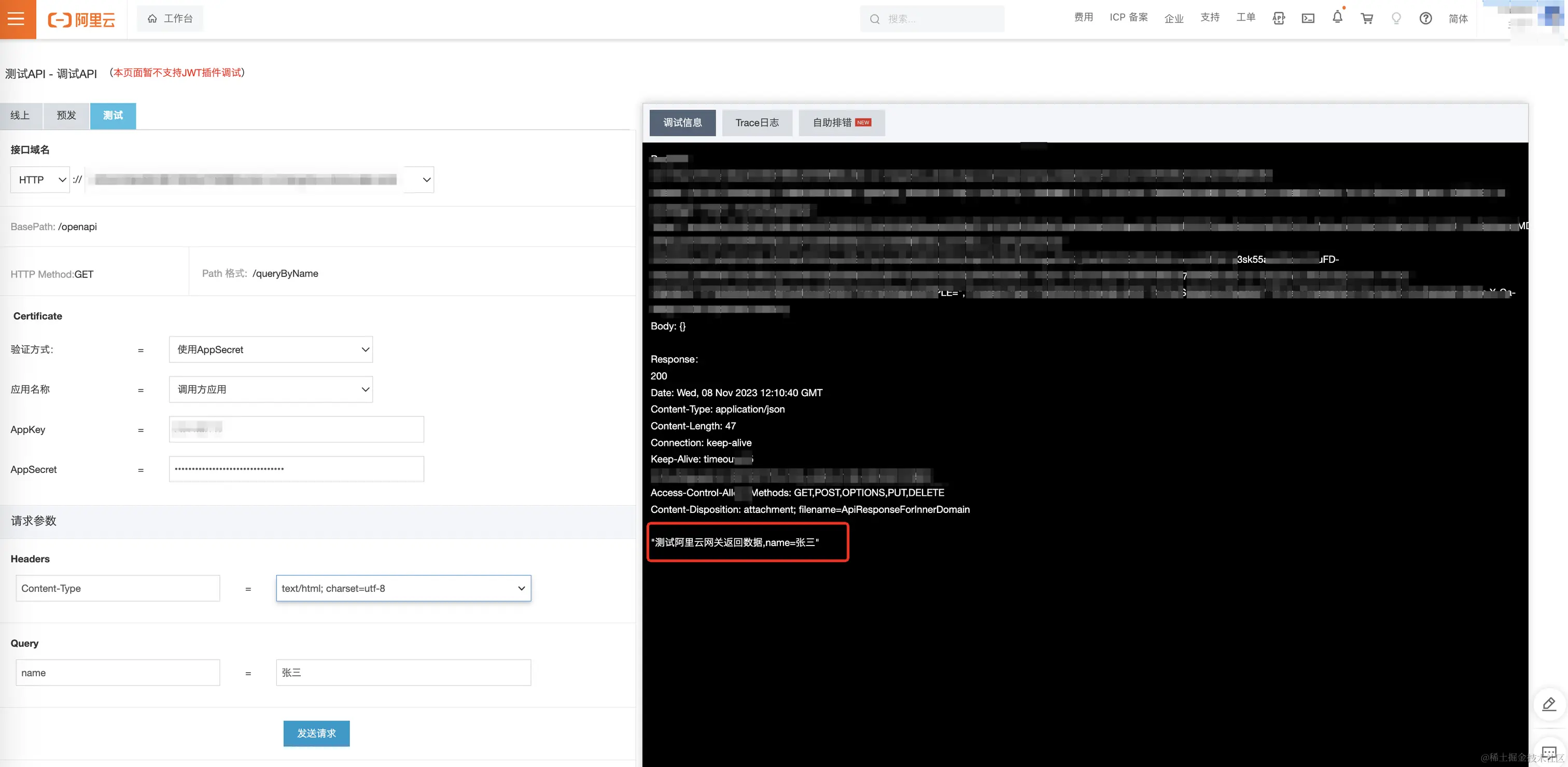The width and height of the screenshot is (1568, 767).
Task: Open the Content-Type value dropdown
Action: click(x=403, y=588)
